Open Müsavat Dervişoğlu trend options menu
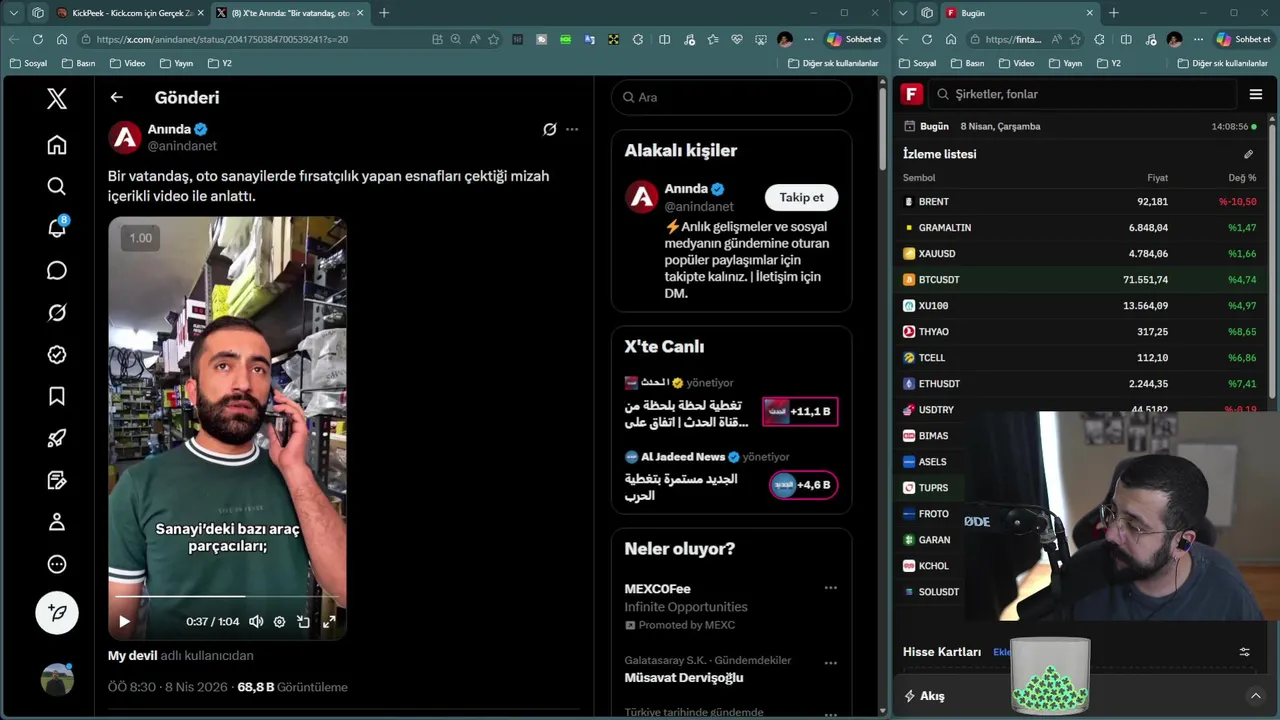 830,663
